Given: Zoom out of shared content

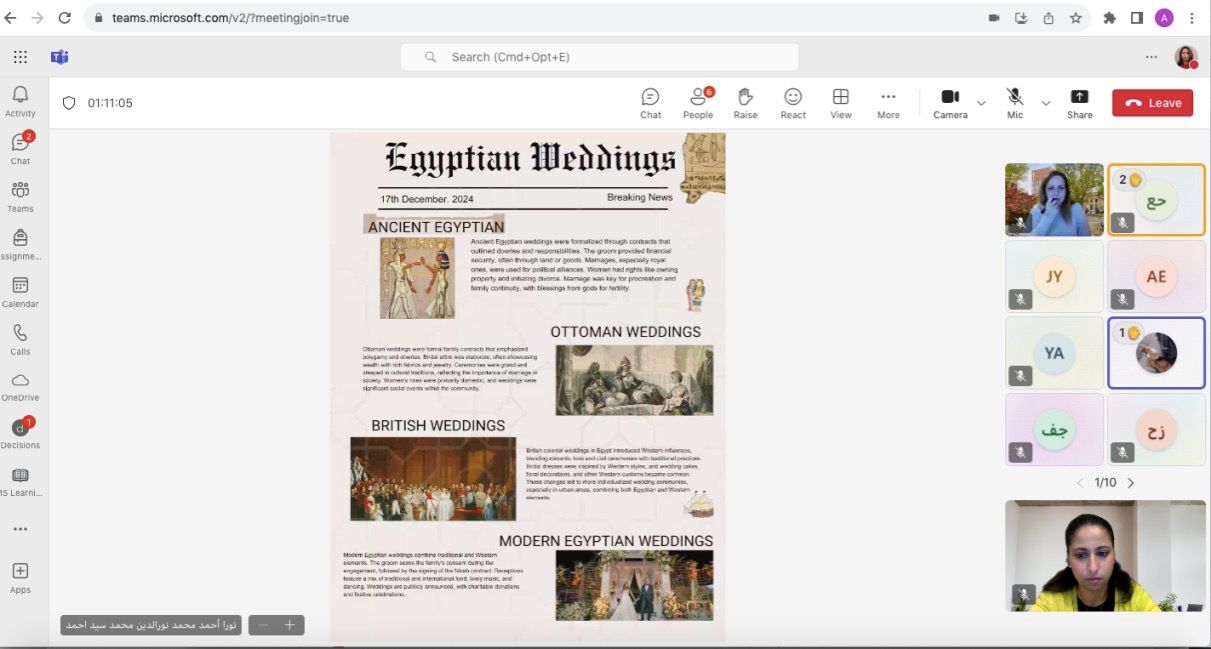Looking at the screenshot, I should click(x=263, y=625).
